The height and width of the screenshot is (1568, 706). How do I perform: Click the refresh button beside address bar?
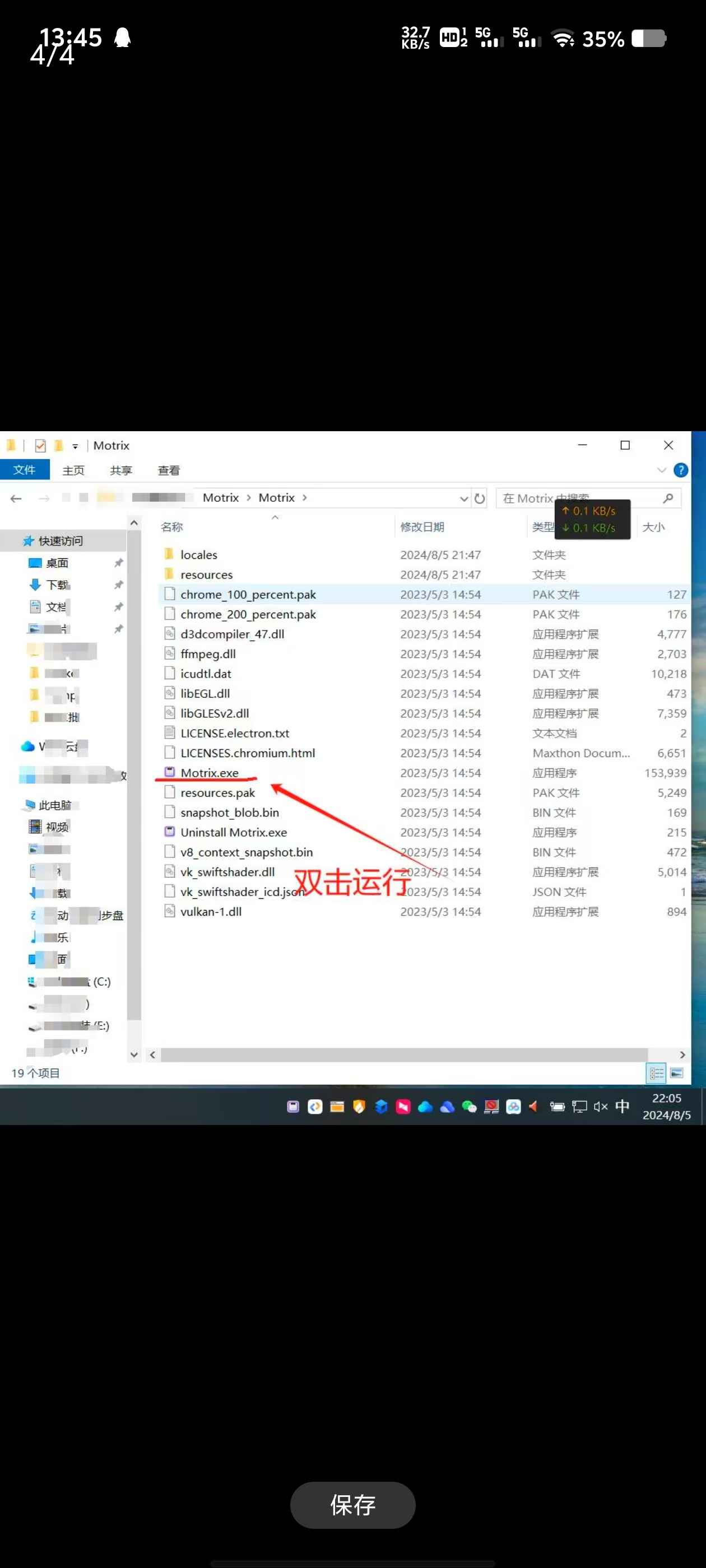480,498
